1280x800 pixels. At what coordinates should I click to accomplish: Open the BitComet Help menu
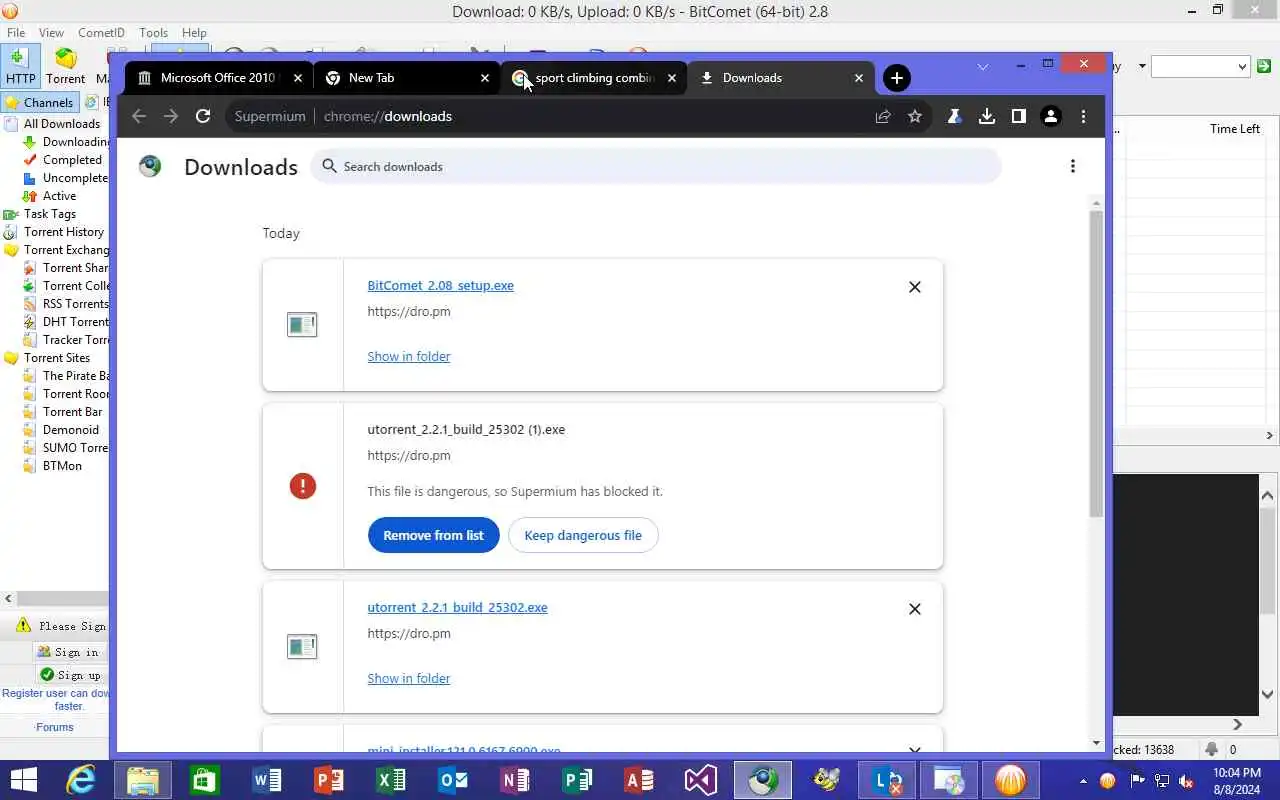pos(194,33)
